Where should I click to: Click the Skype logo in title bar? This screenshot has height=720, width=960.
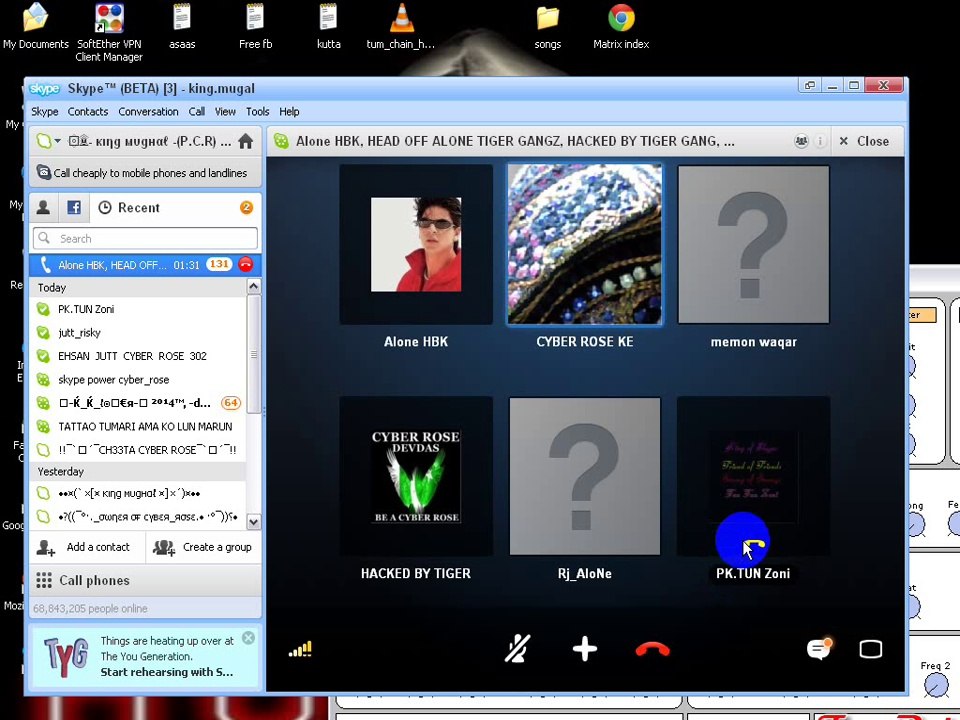[x=44, y=89]
